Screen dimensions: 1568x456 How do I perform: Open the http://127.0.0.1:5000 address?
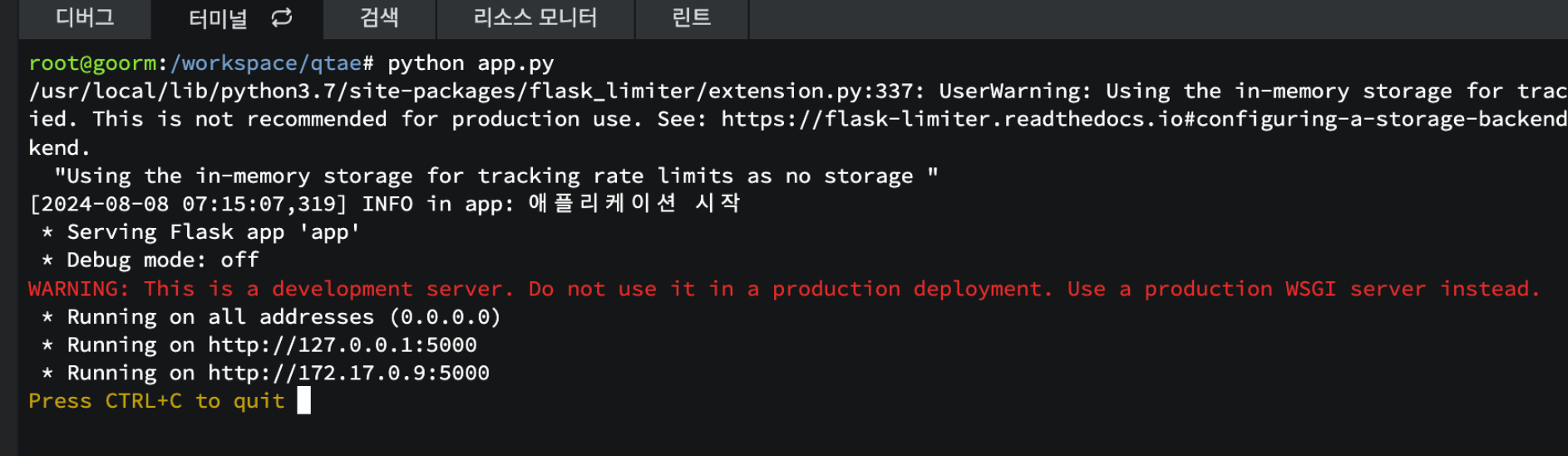point(343,344)
